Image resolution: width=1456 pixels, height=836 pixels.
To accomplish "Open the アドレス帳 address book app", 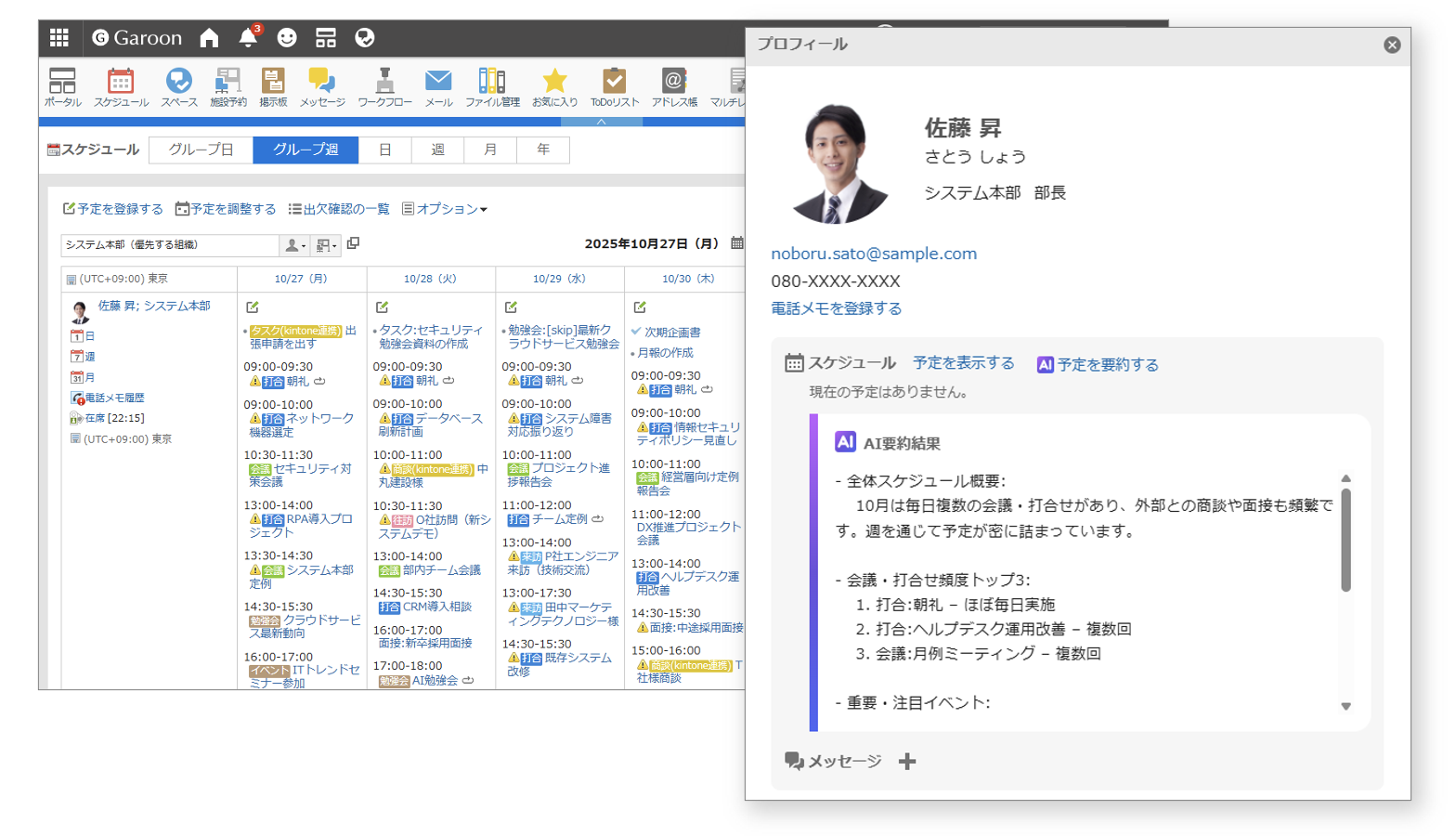I will tap(674, 88).
